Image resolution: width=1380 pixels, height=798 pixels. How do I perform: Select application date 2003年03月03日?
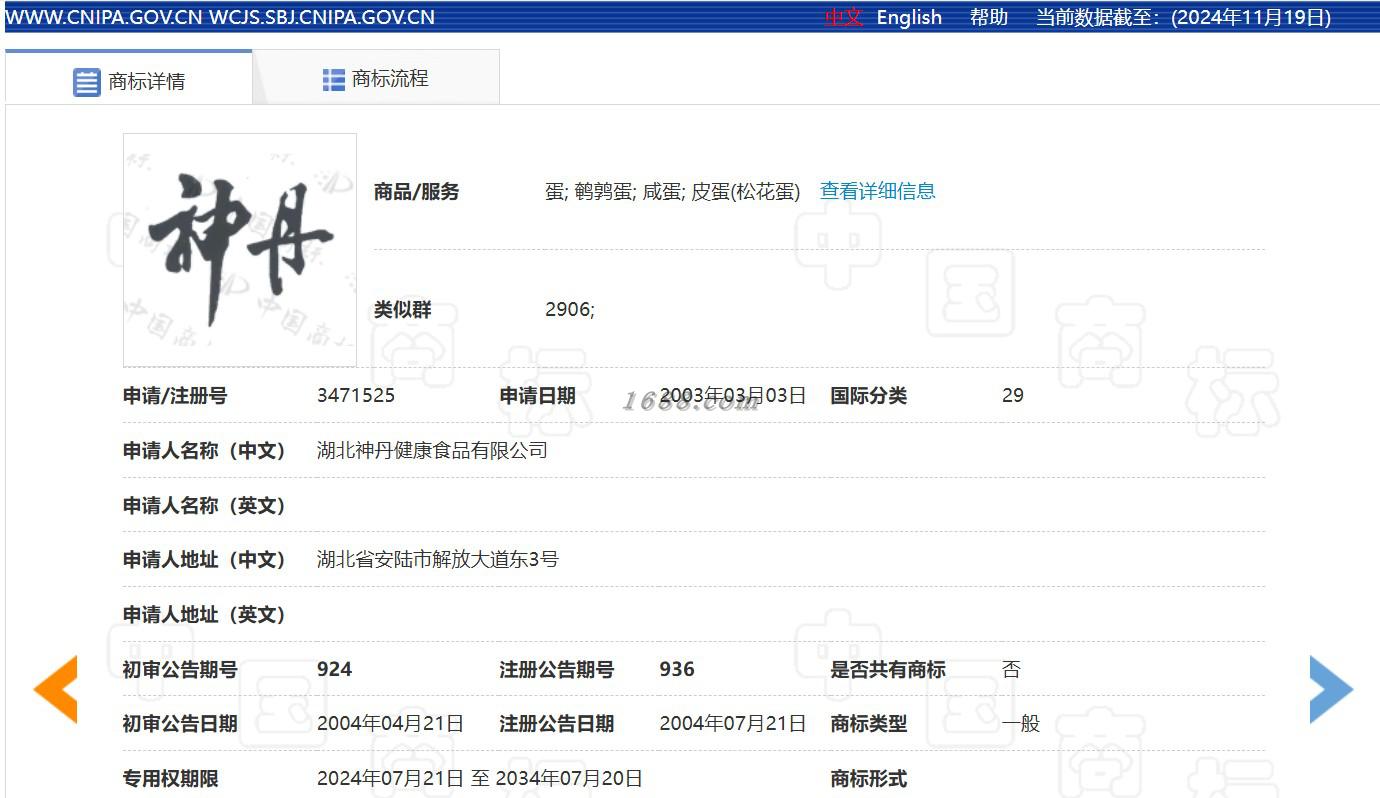click(733, 395)
